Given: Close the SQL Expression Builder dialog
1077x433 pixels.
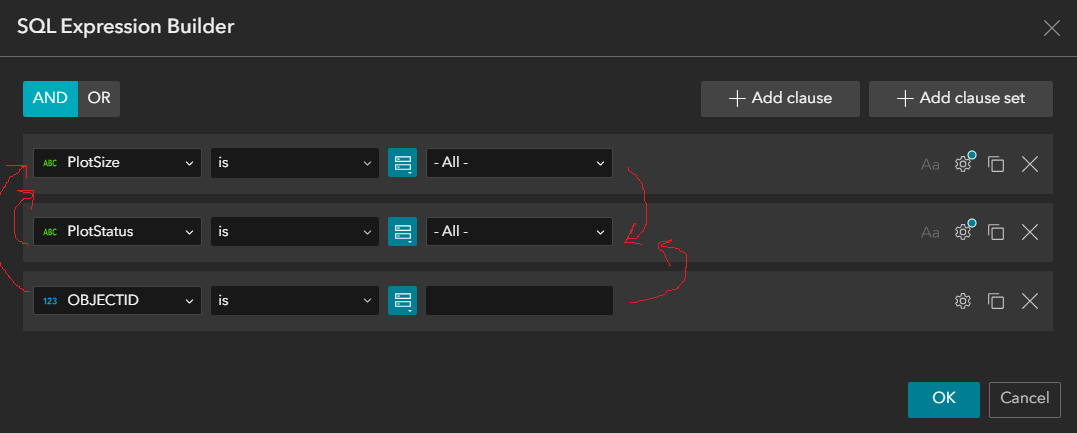Looking at the screenshot, I should (1051, 28).
